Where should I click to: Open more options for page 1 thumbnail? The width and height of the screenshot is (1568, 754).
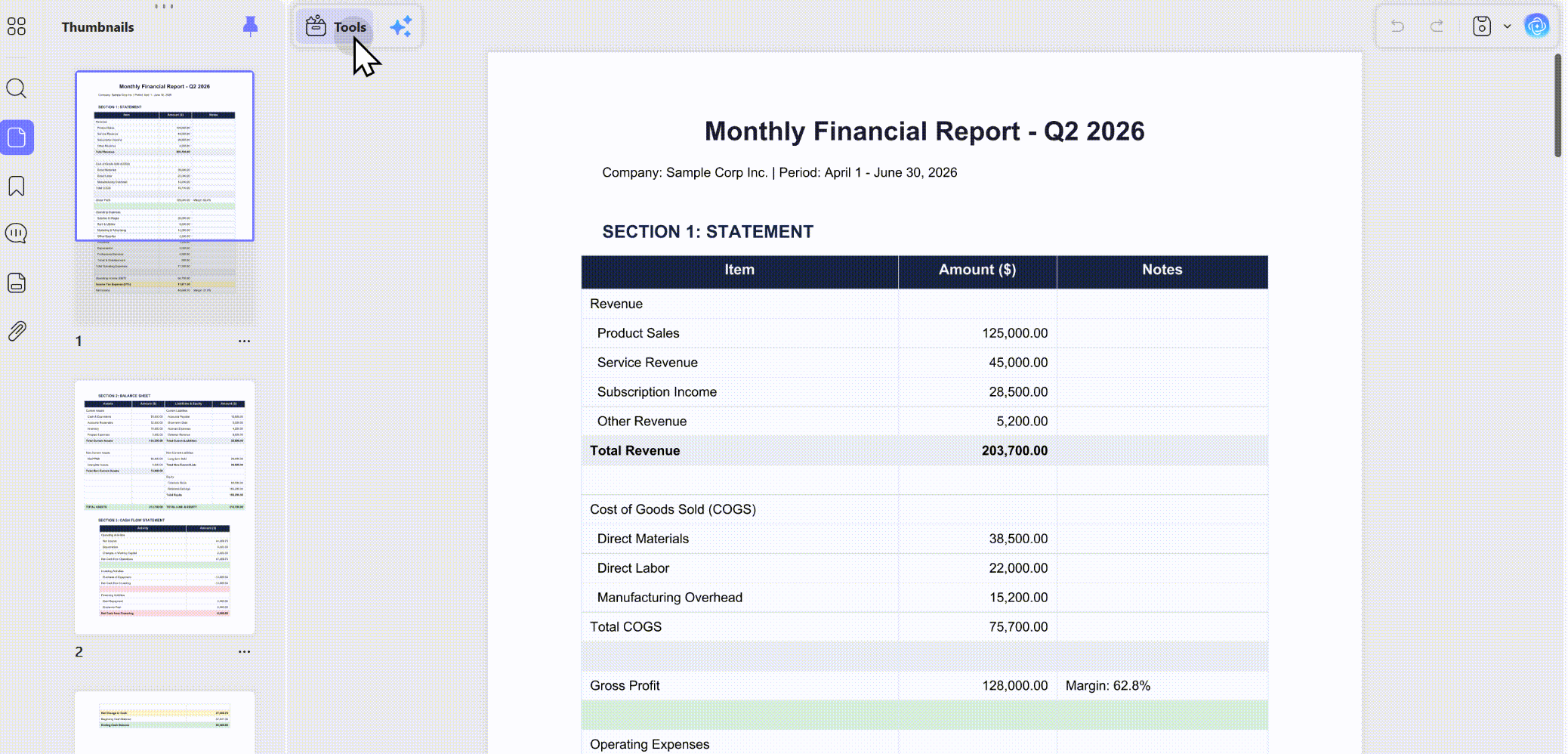[x=244, y=341]
